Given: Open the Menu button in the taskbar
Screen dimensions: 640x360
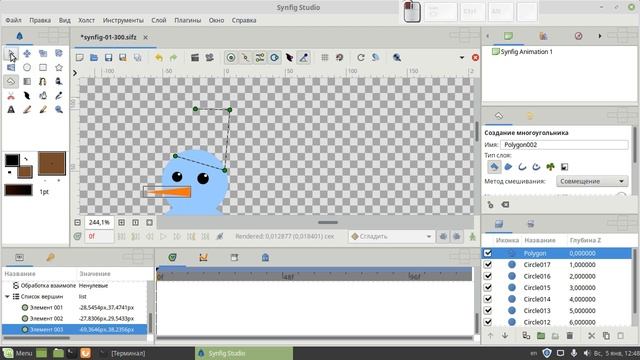Looking at the screenshot, I should pyautogui.click(x=18, y=353).
